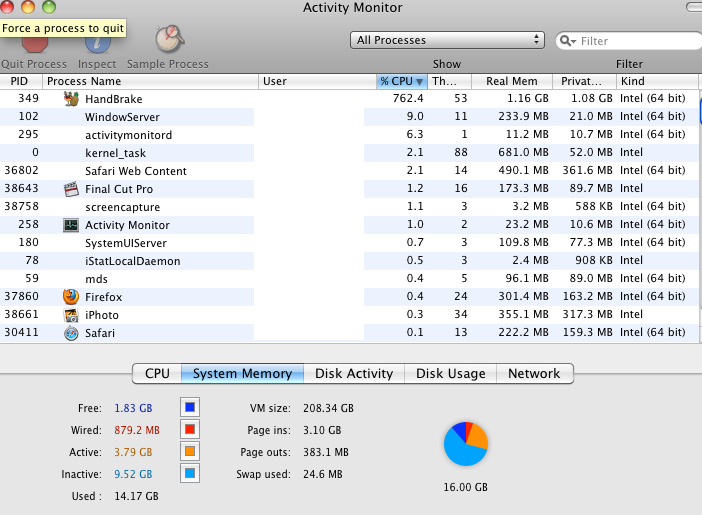
Task: Select the Safari compass icon
Action: click(x=71, y=333)
